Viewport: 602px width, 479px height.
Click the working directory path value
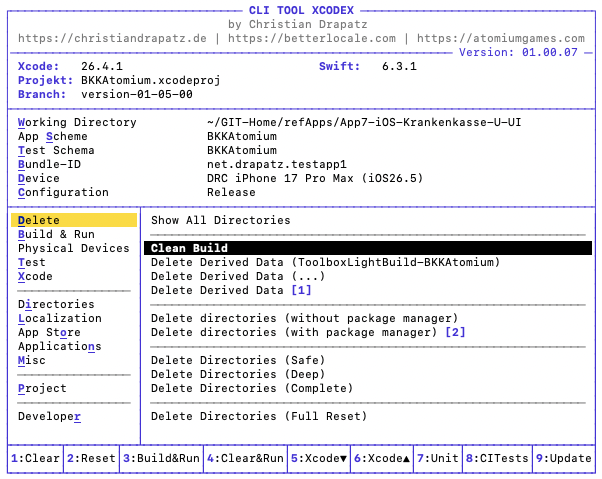click(364, 122)
